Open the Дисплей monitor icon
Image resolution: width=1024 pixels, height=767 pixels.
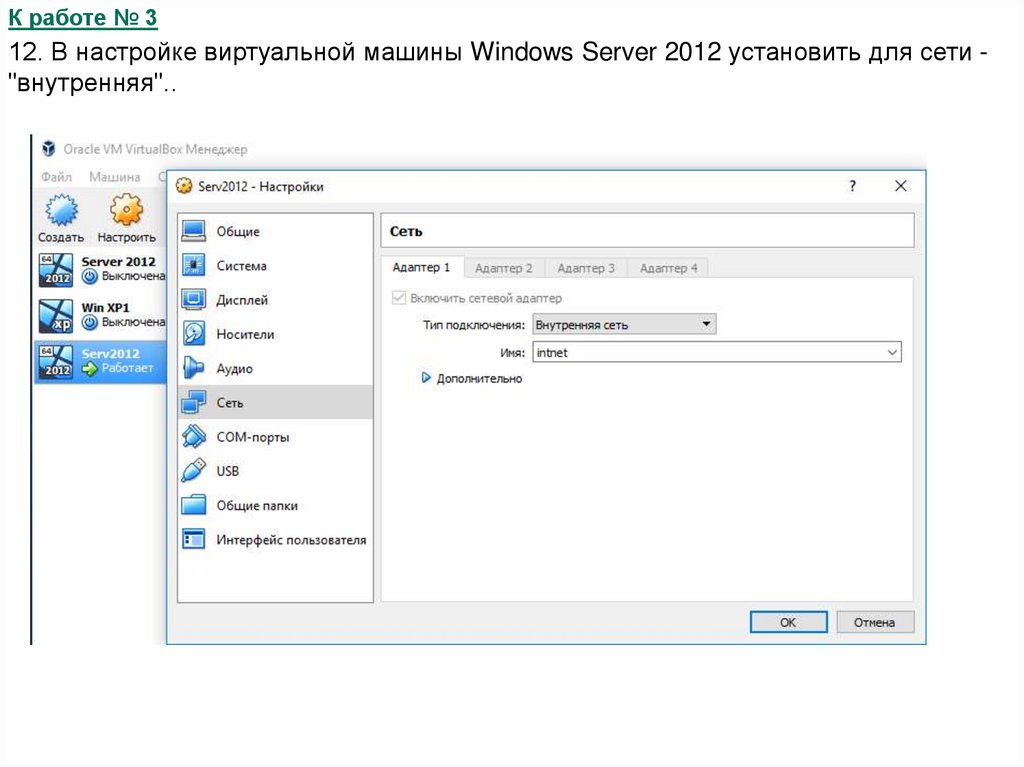(193, 300)
